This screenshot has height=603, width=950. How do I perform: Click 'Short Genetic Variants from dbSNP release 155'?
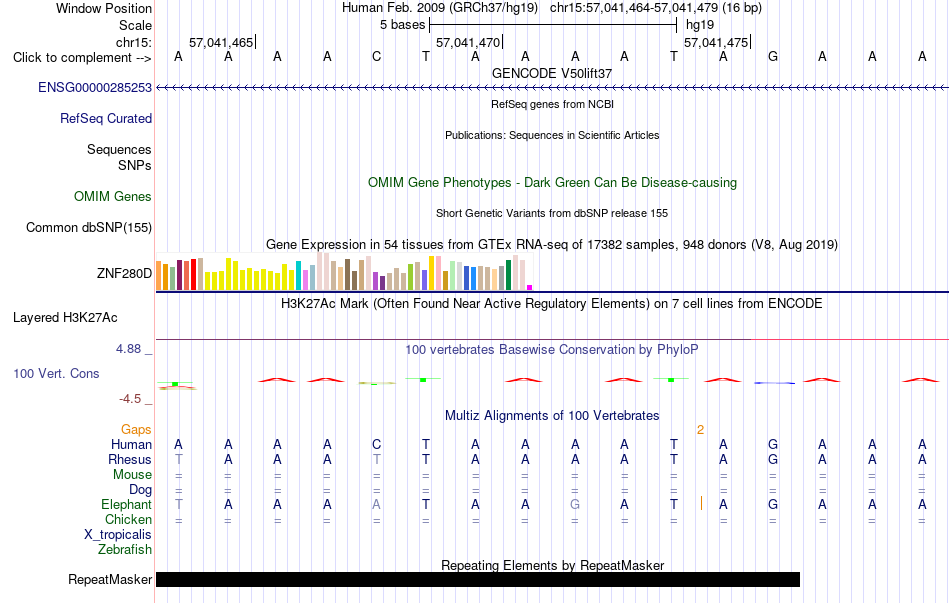point(552,213)
